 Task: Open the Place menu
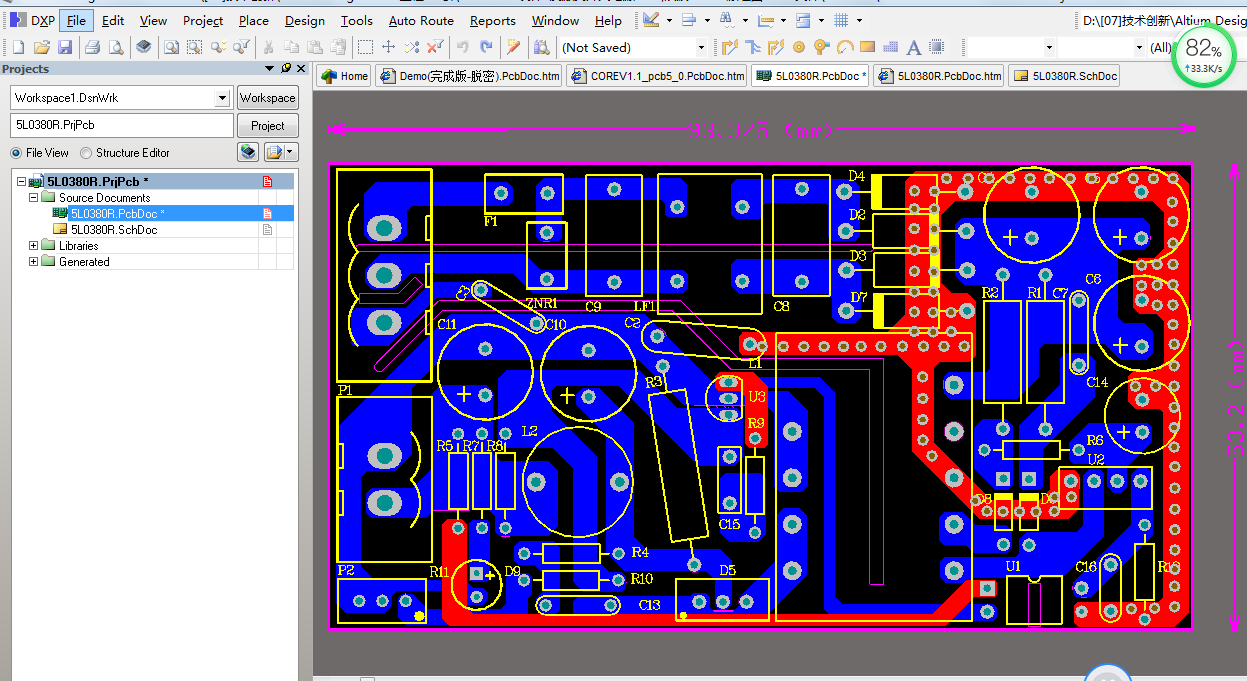(254, 20)
